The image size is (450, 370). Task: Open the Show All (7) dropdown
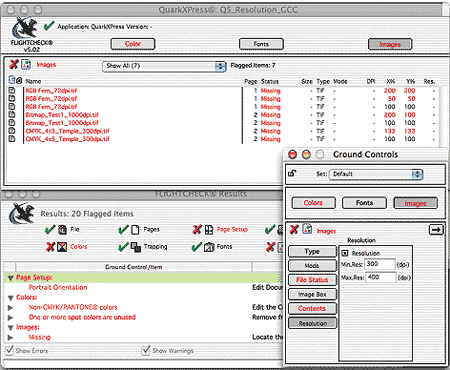pos(164,66)
